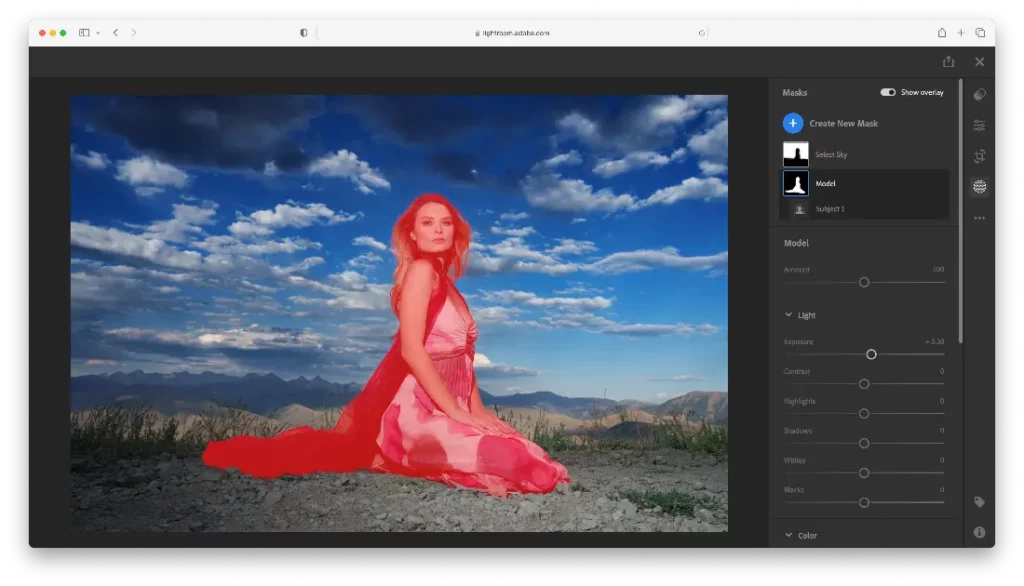Click the Safari privacy shield icon
1024x586 pixels.
[304, 33]
